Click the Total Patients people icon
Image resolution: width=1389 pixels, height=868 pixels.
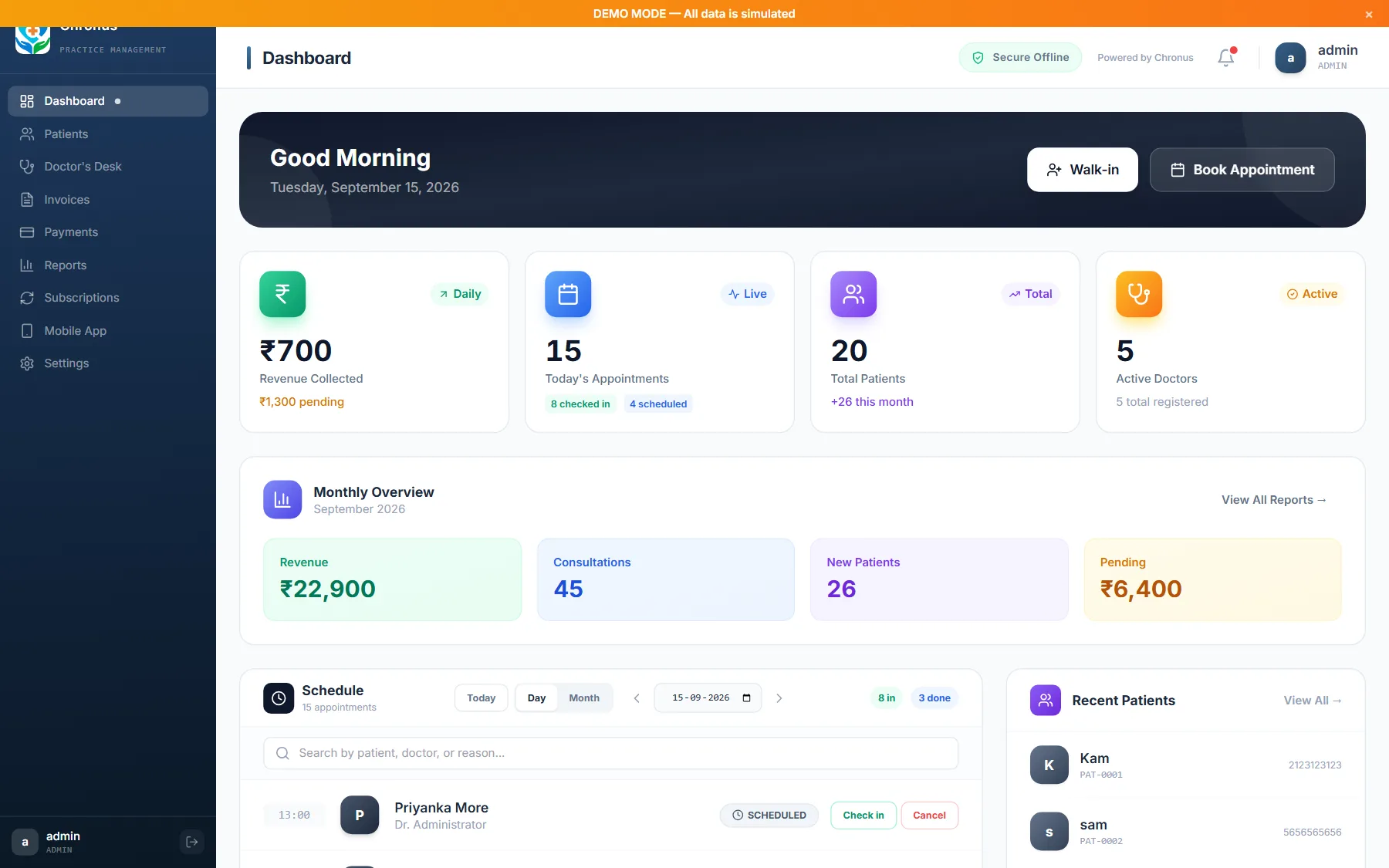click(x=853, y=294)
